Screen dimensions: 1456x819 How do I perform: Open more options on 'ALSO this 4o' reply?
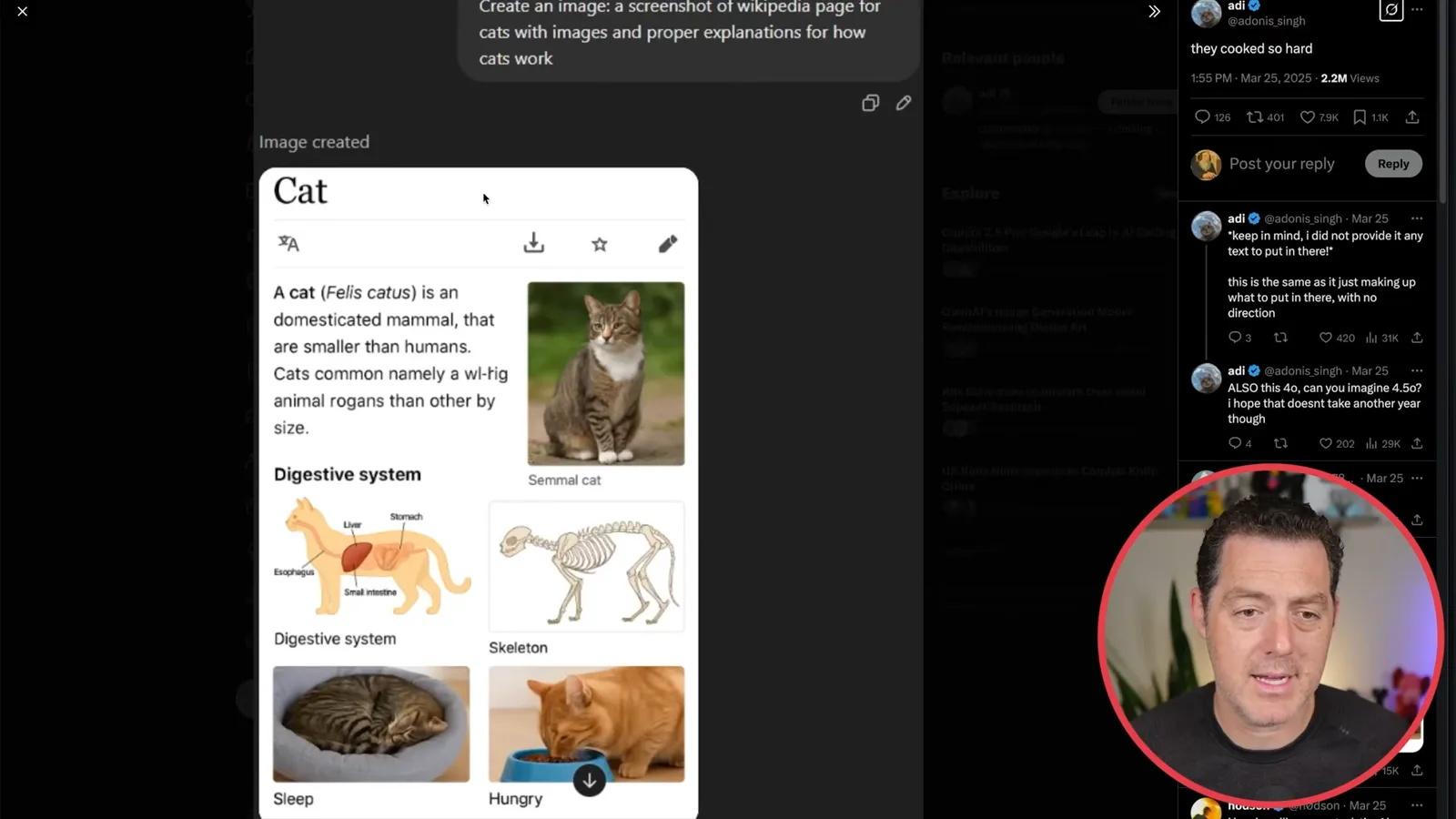pyautogui.click(x=1417, y=370)
